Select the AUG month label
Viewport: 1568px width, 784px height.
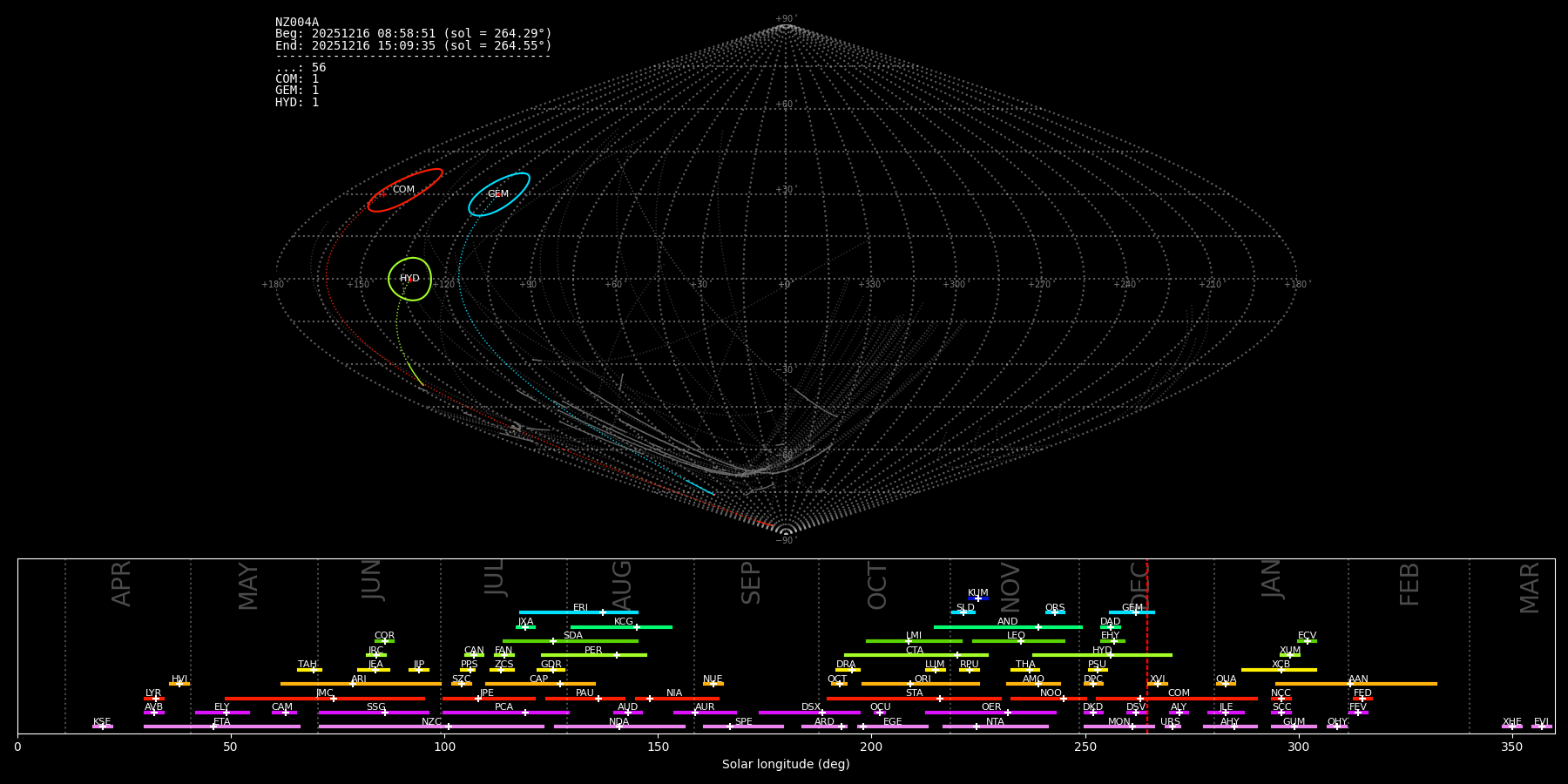(x=622, y=585)
